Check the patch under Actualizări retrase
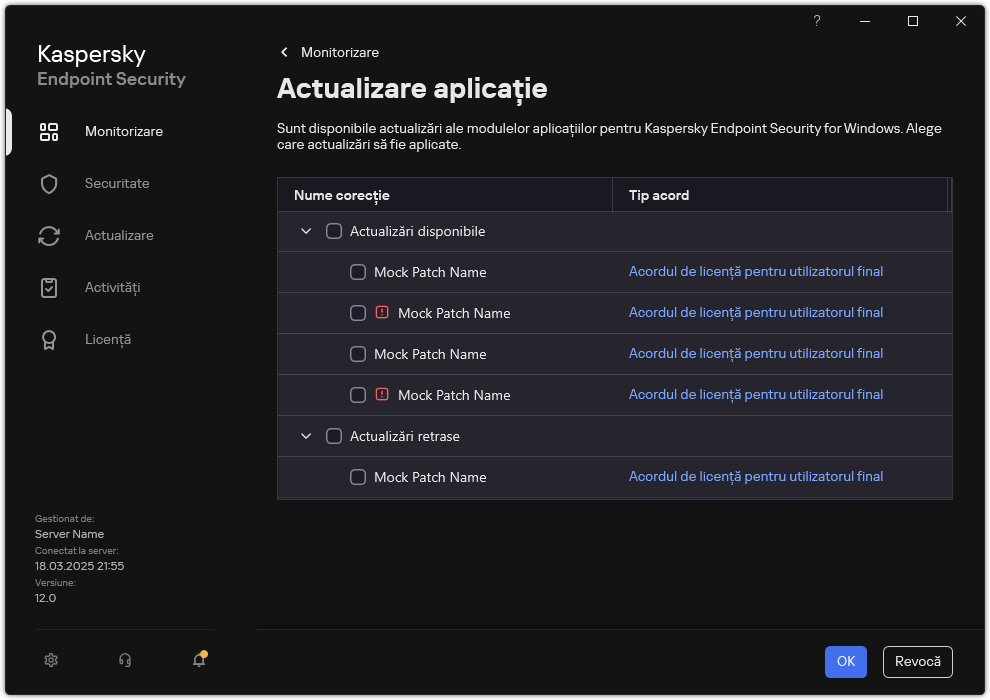The width and height of the screenshot is (990, 700). (358, 477)
